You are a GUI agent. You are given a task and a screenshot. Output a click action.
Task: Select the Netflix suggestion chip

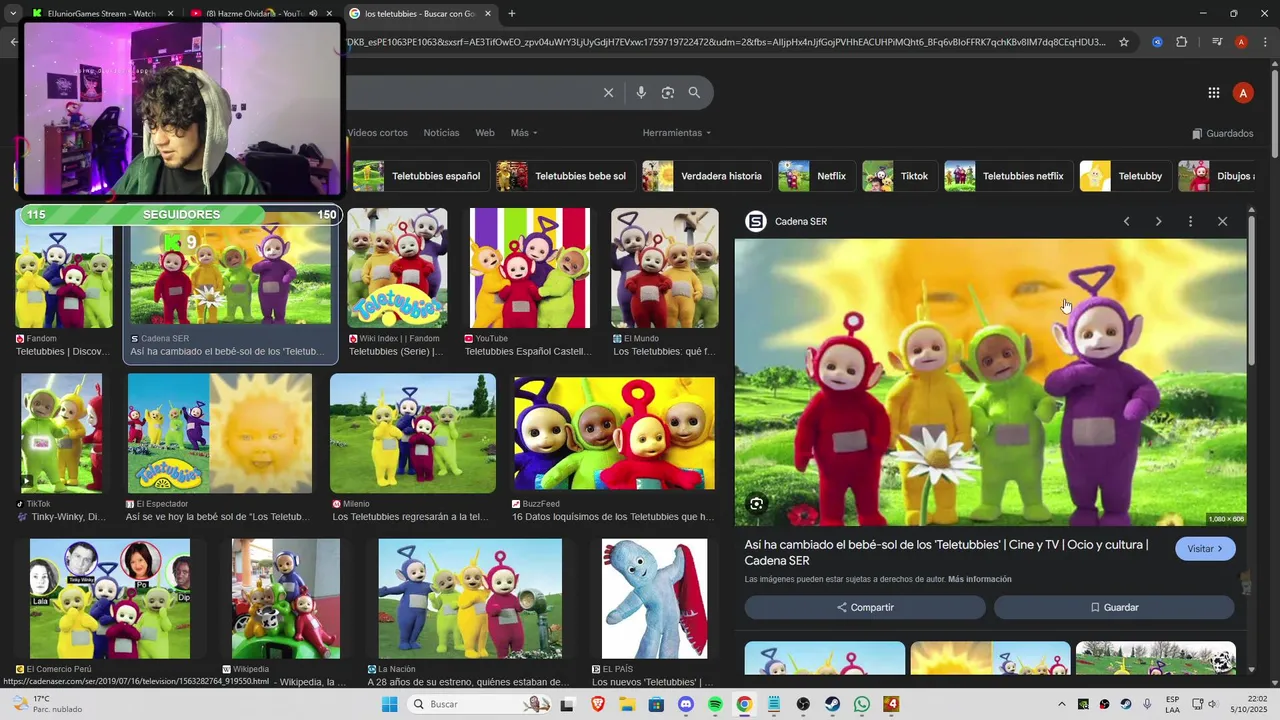[x=817, y=176]
